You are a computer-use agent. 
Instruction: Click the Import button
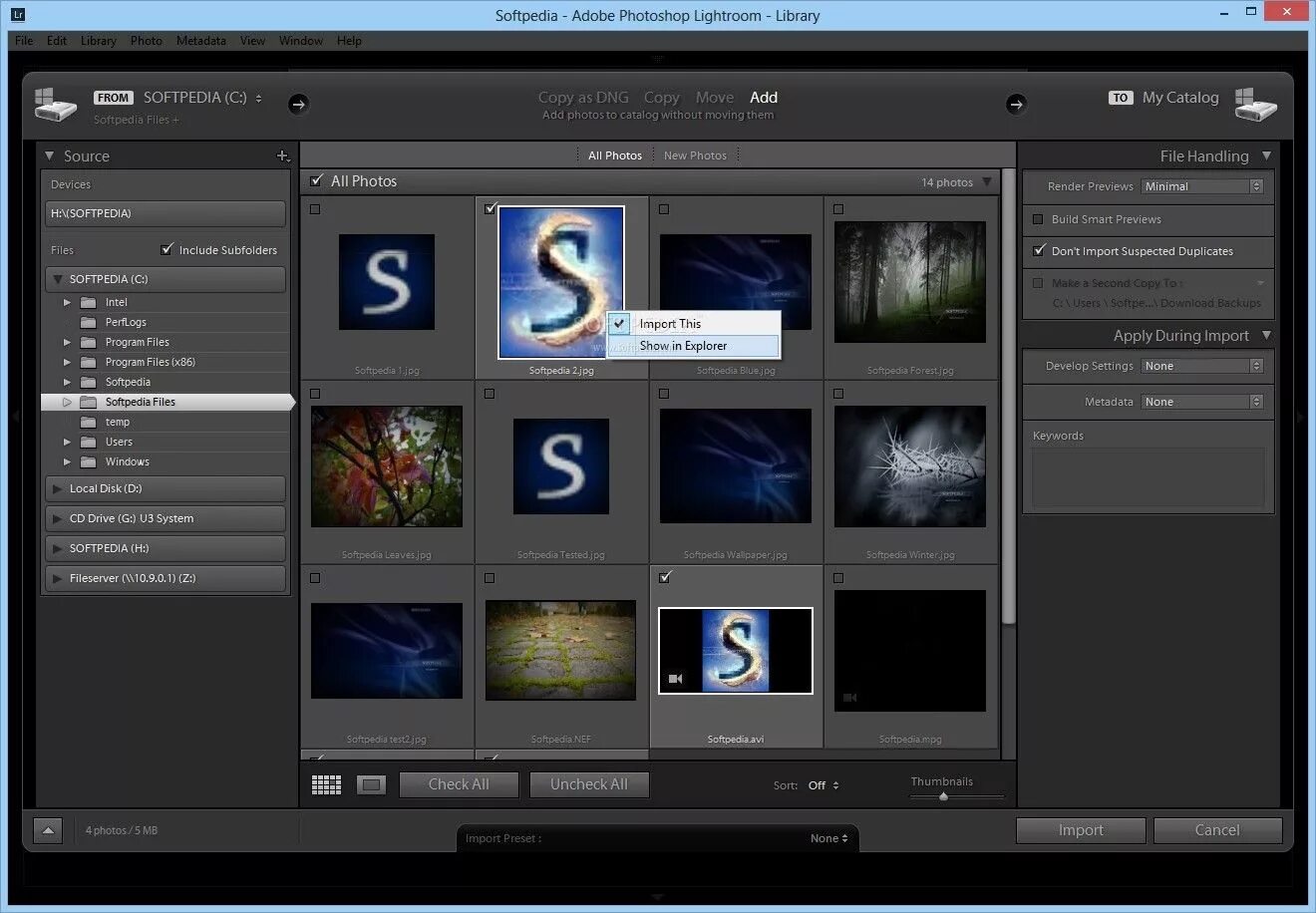[x=1081, y=830]
